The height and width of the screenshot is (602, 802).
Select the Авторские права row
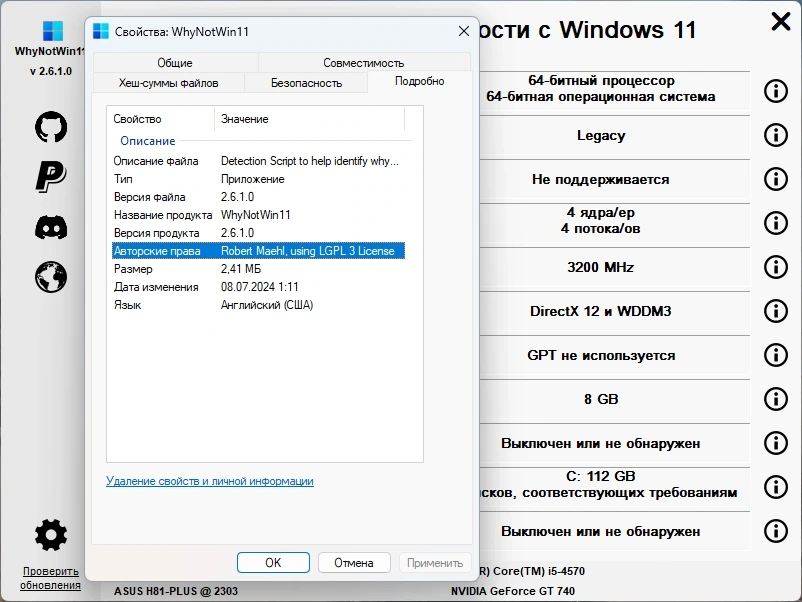[258, 251]
